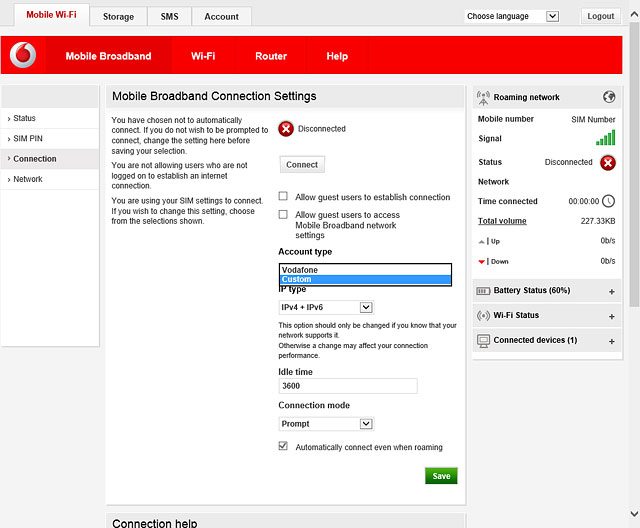This screenshot has width=640, height=528.
Task: Open the Connection mode Prompt dropdown
Action: pyautogui.click(x=326, y=424)
